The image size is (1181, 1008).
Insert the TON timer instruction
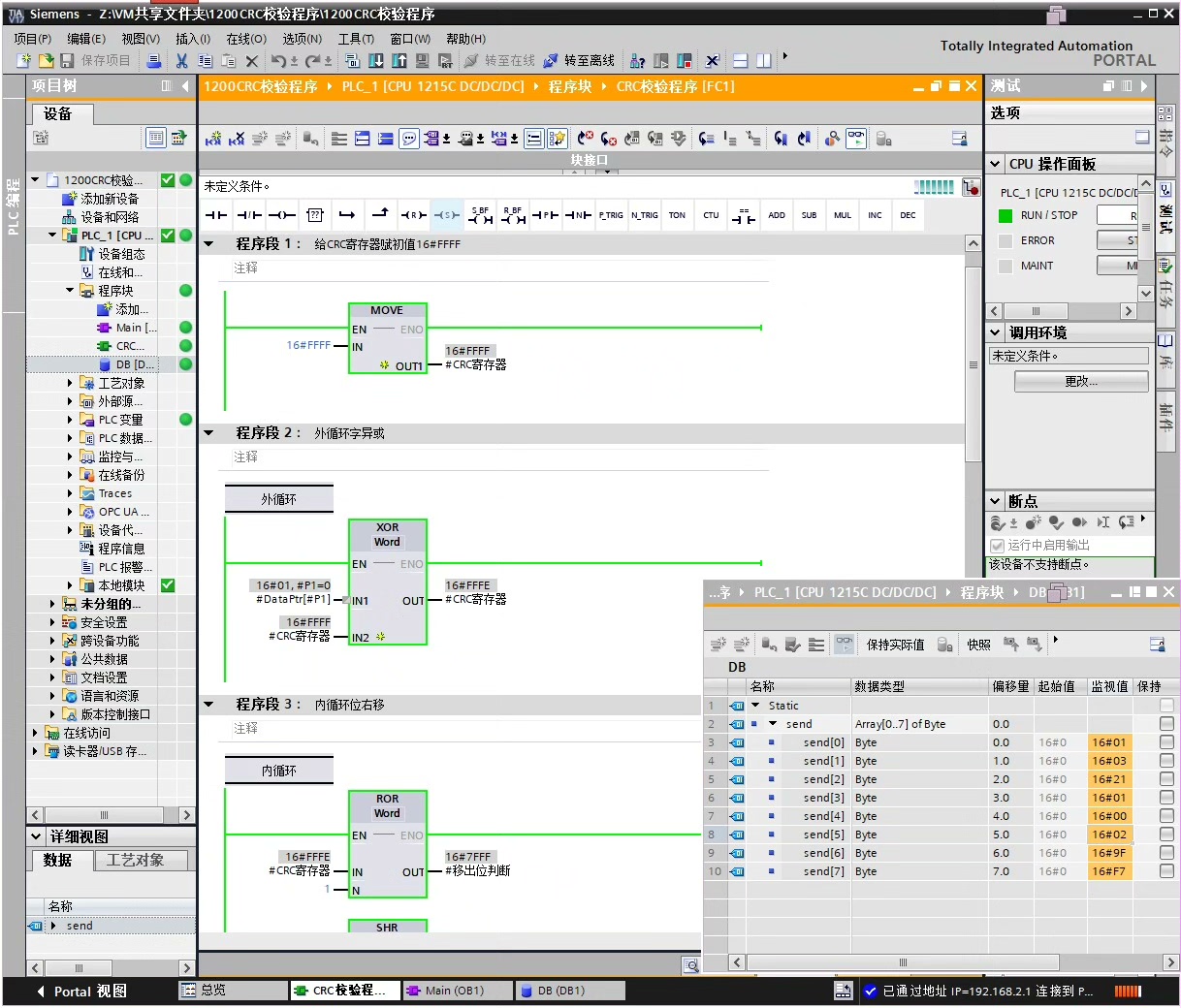(x=677, y=215)
